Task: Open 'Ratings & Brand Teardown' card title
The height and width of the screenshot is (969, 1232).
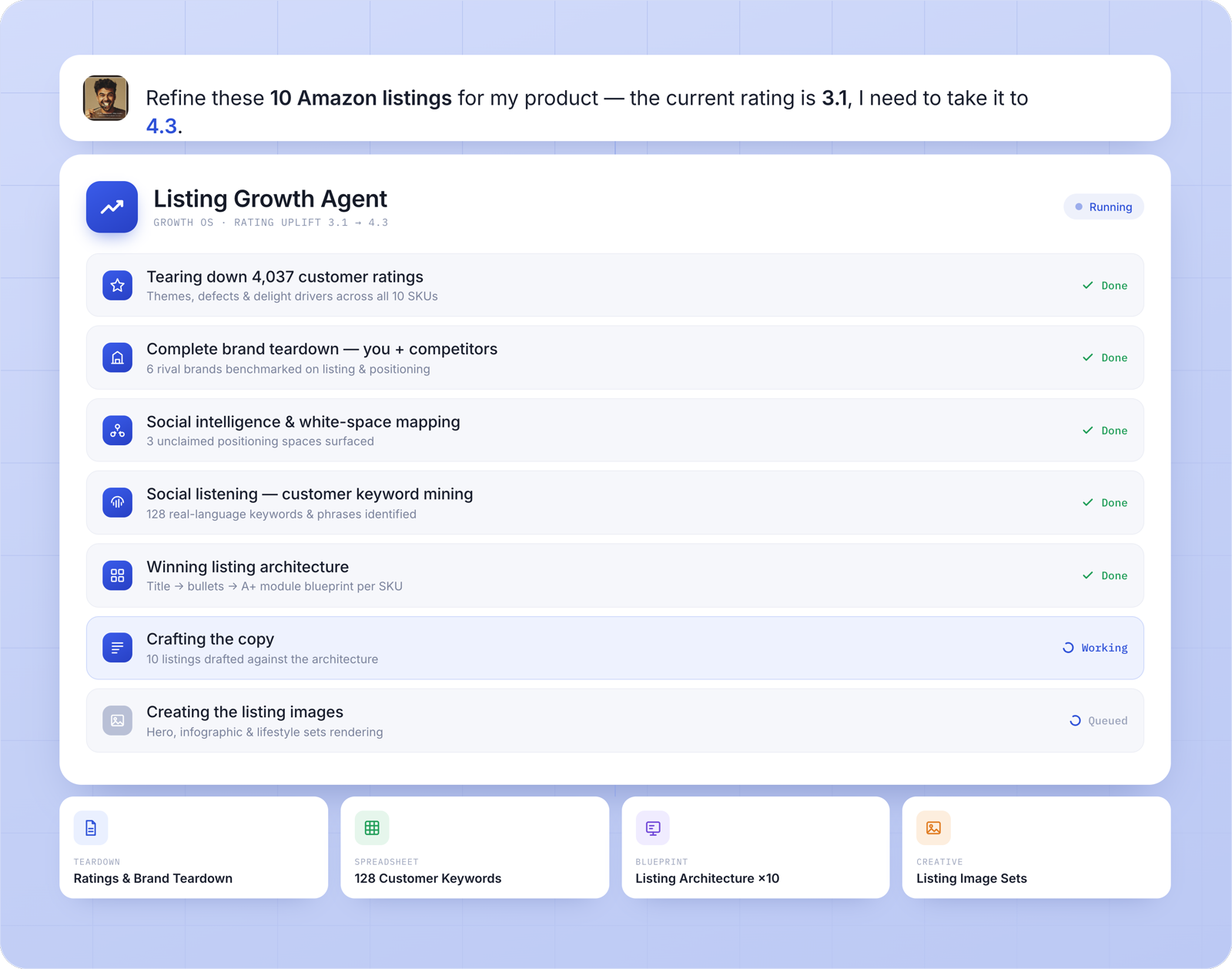Action: (x=153, y=878)
